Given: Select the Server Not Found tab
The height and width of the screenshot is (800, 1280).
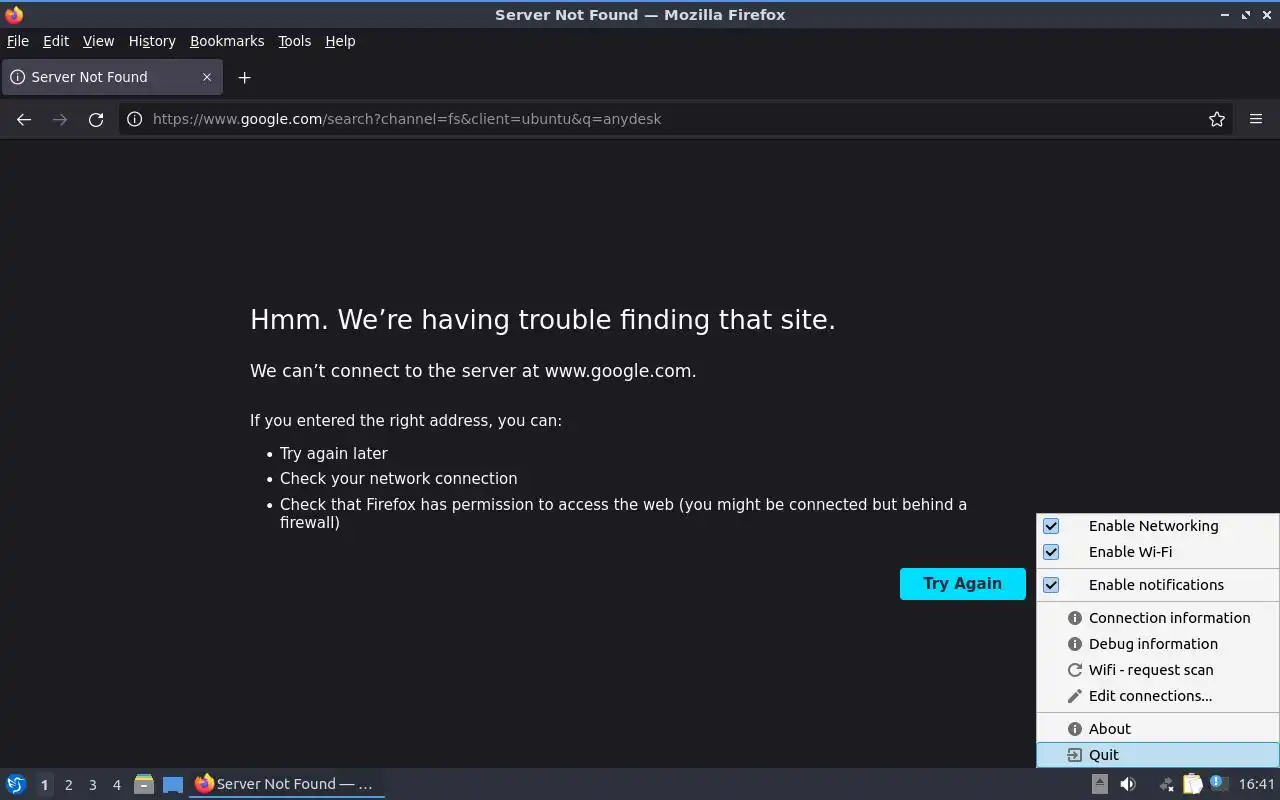Looking at the screenshot, I should (x=111, y=77).
